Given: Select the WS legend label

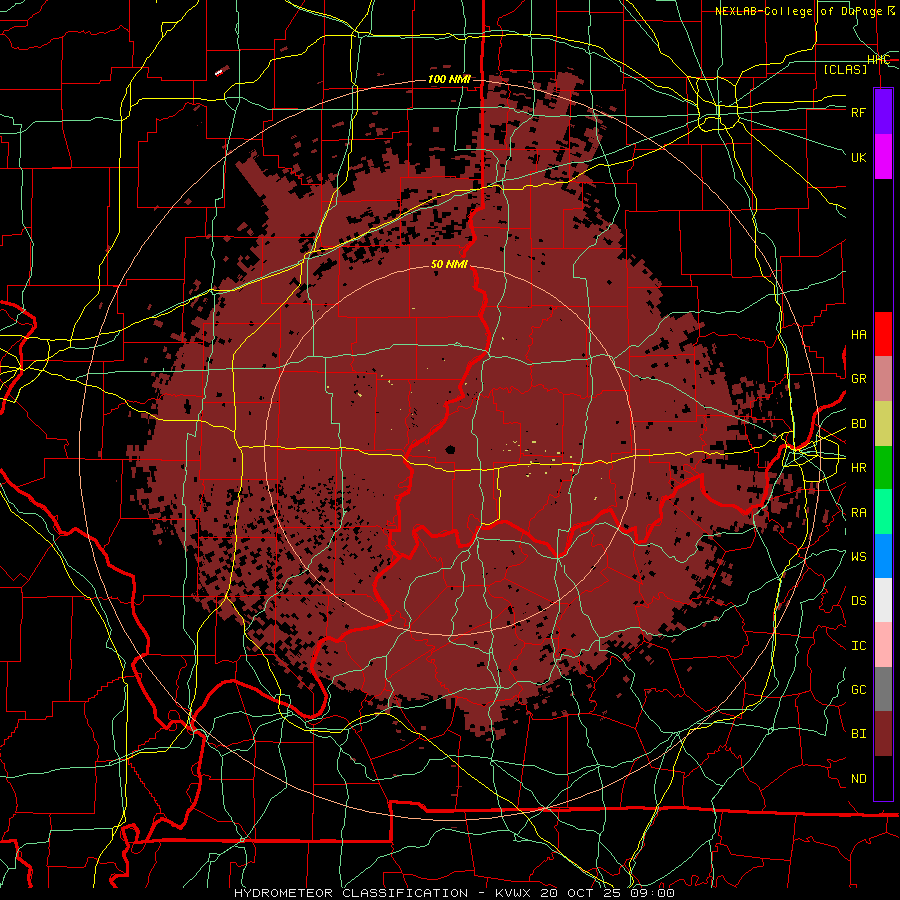Looking at the screenshot, I should tap(859, 556).
